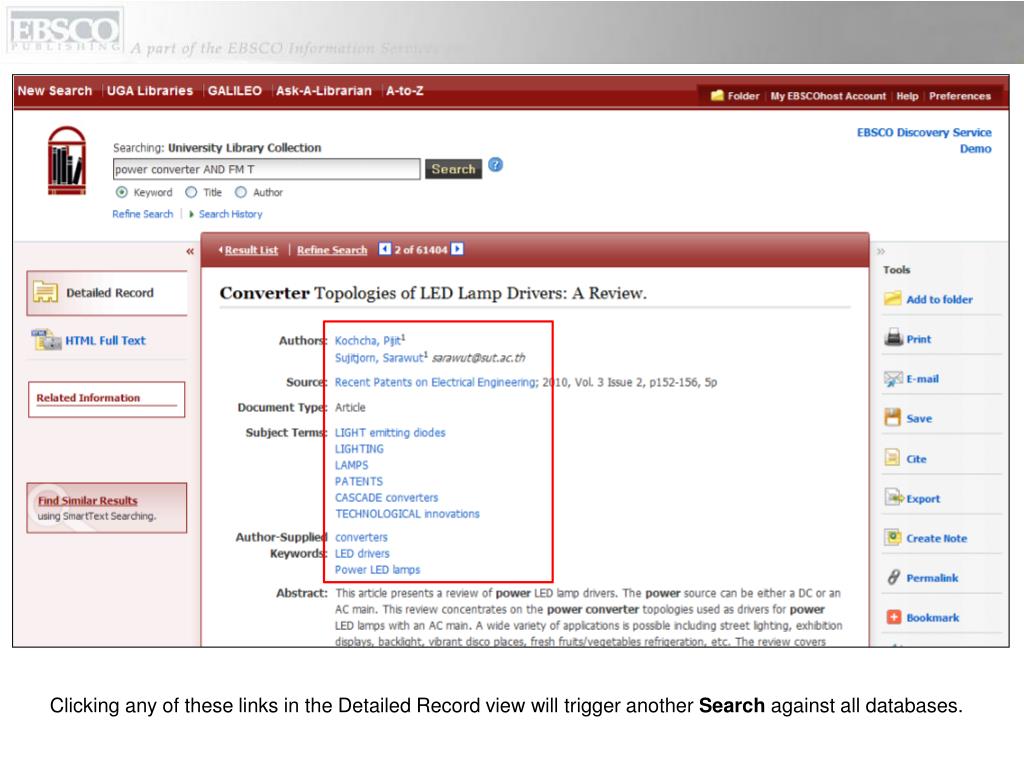This screenshot has height=768, width=1024.
Task: Click the article title heading
Action: [433, 293]
